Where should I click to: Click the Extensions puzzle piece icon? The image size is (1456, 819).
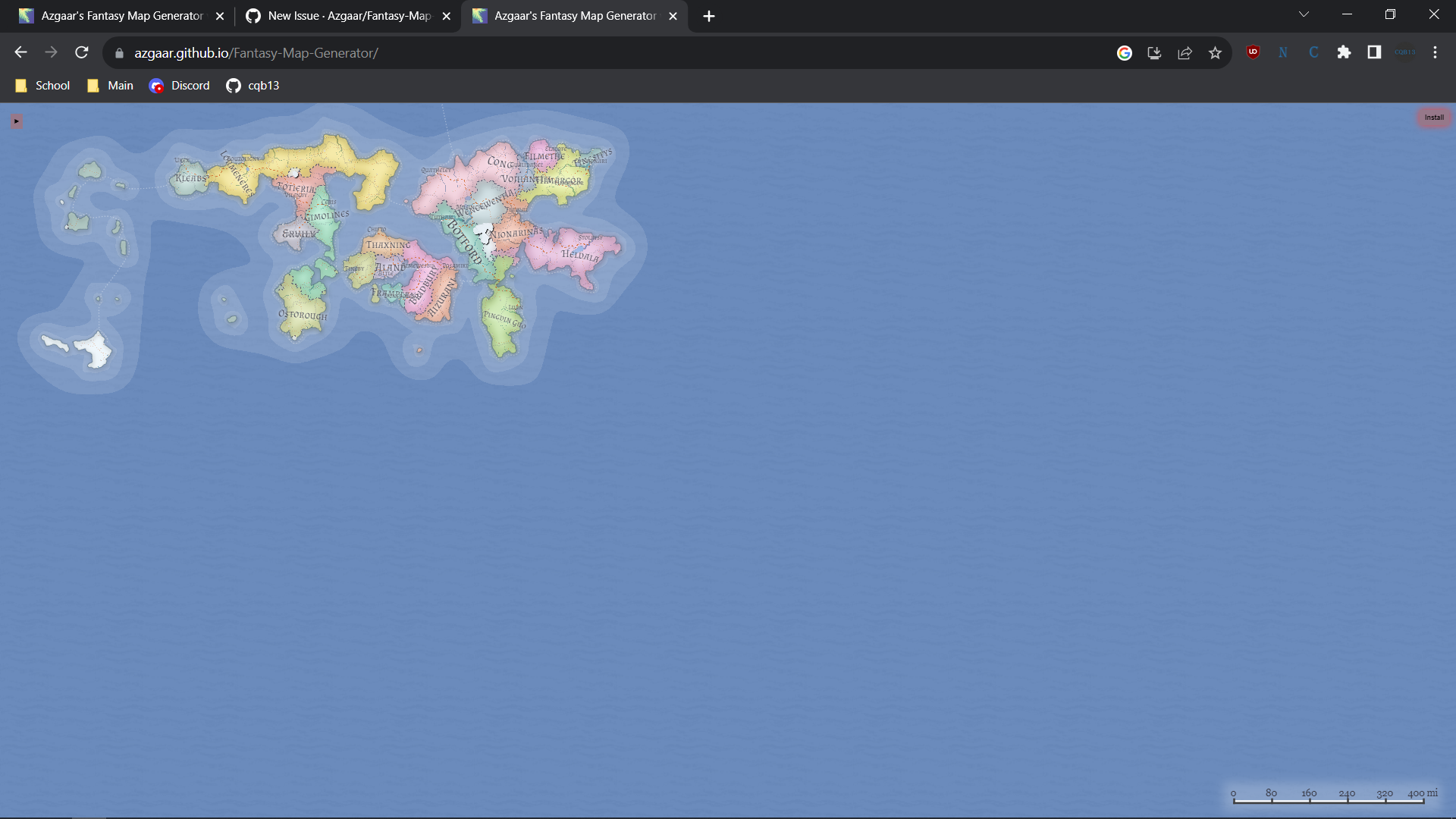coord(1344,52)
